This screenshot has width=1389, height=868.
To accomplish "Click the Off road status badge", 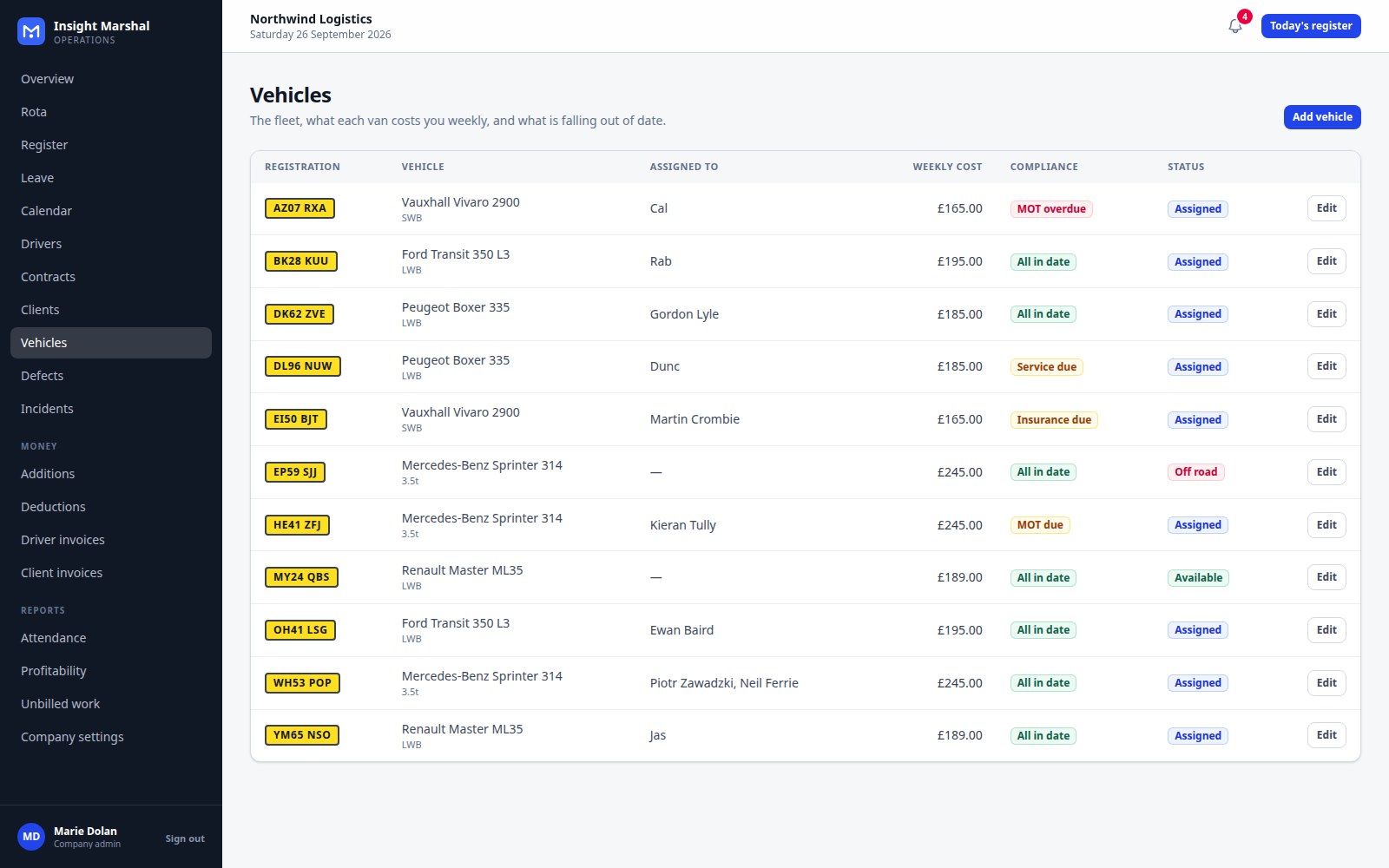I will (1195, 472).
